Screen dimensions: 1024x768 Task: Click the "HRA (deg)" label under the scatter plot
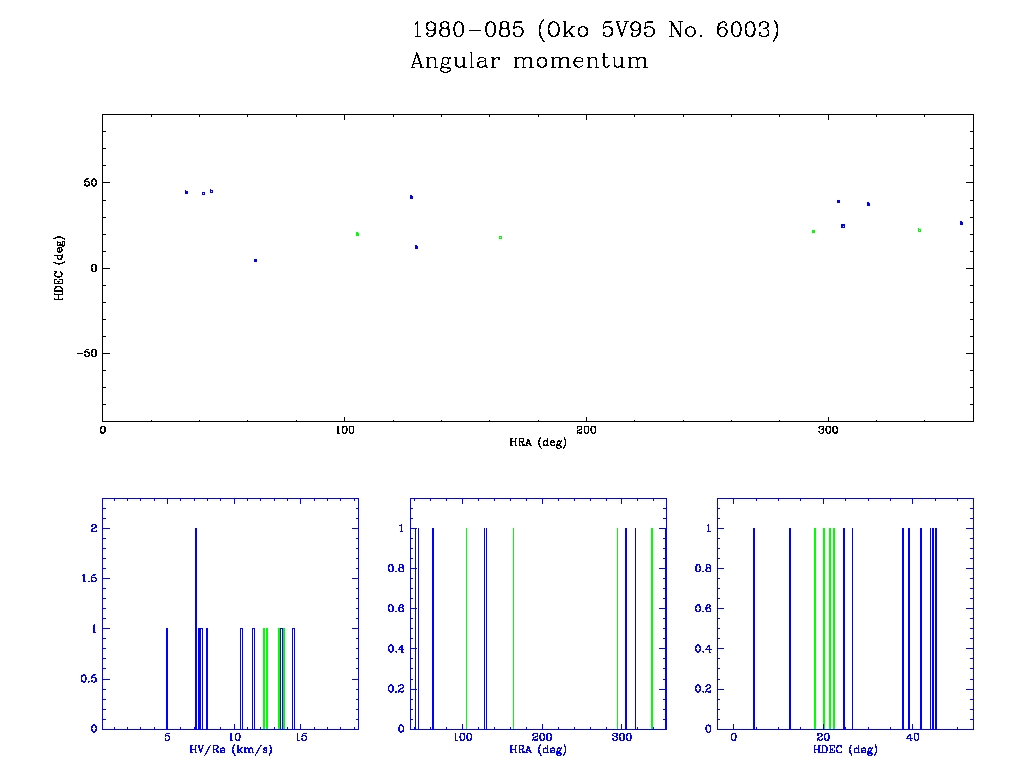[537, 442]
